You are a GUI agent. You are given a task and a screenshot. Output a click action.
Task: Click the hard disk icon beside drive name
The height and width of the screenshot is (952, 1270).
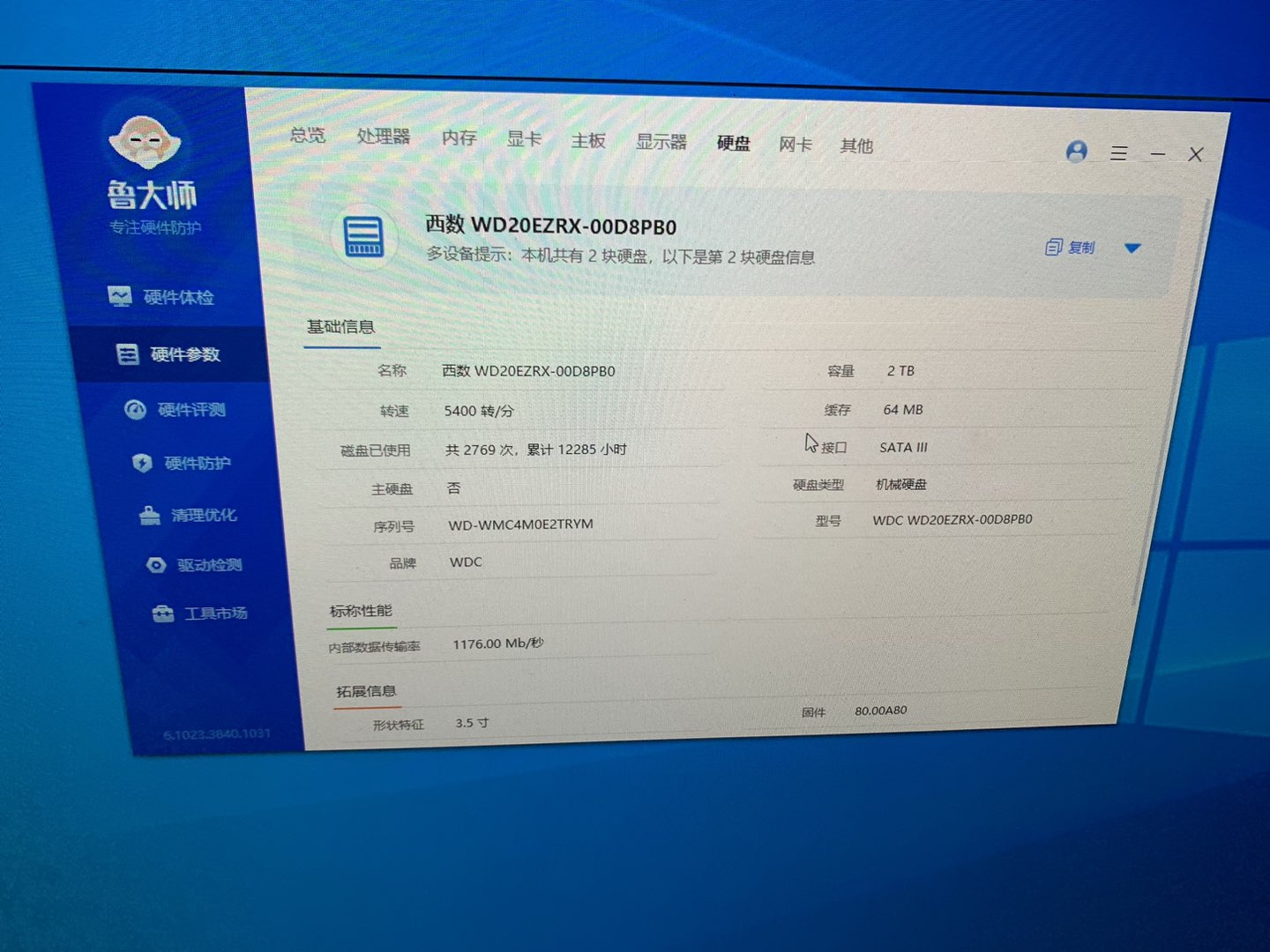(363, 237)
